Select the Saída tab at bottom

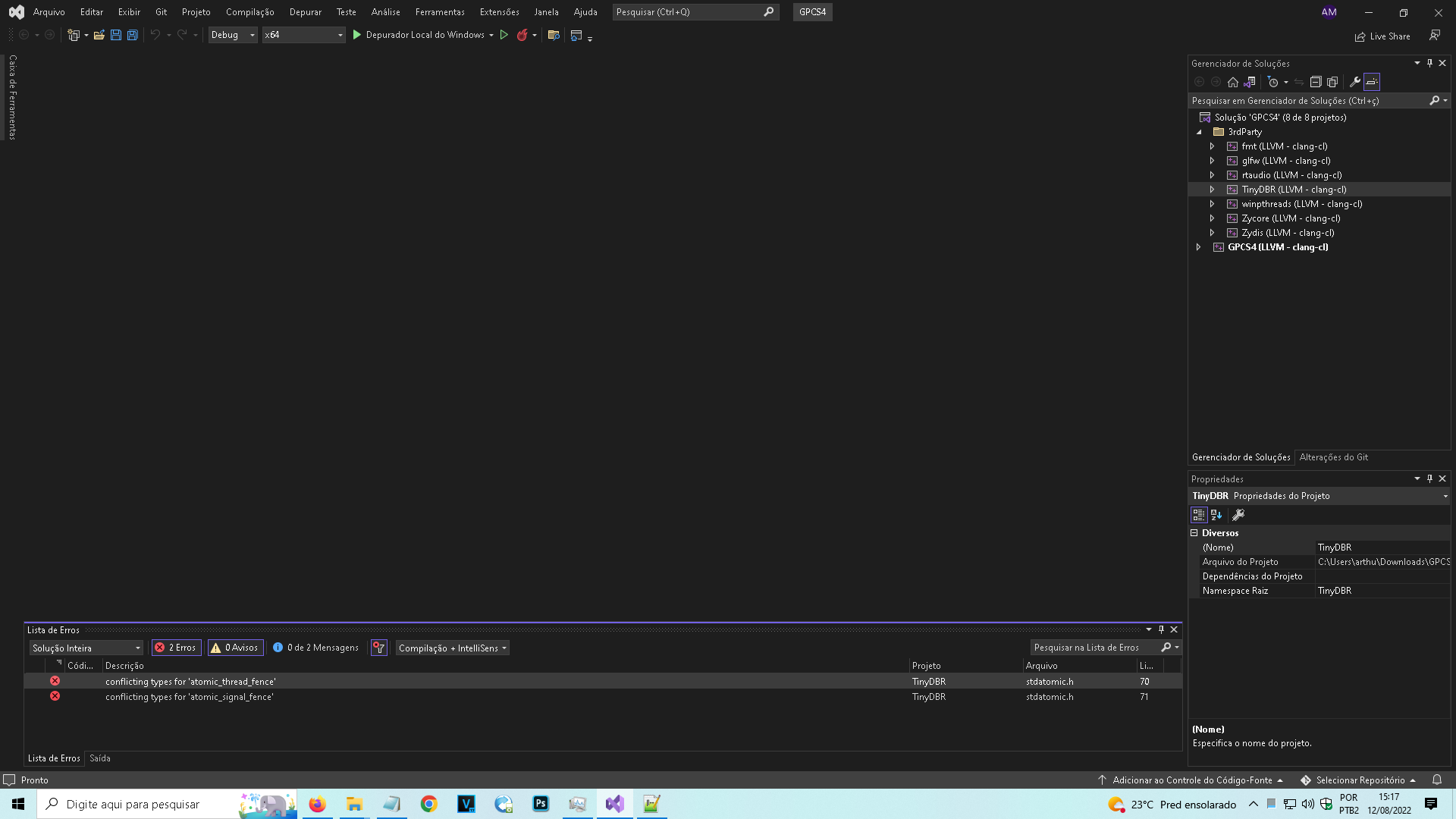pyautogui.click(x=99, y=758)
